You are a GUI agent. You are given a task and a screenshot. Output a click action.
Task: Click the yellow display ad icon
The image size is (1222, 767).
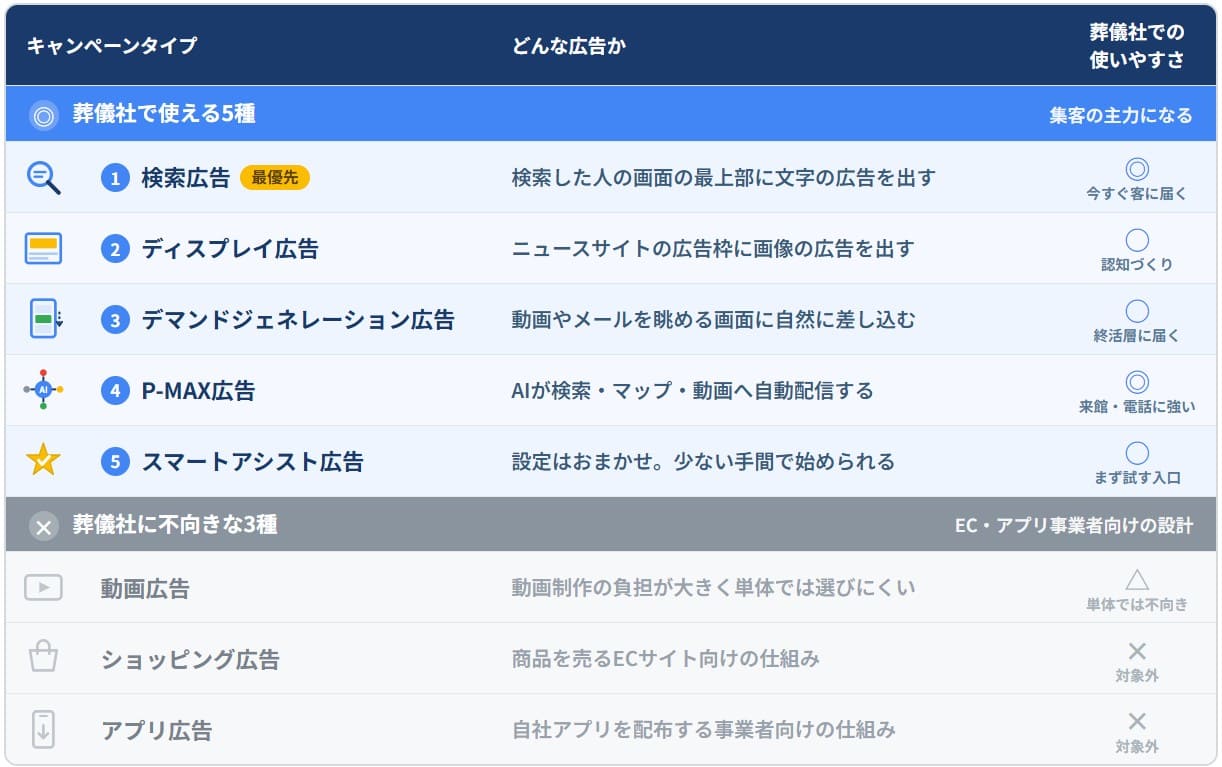(x=43, y=248)
